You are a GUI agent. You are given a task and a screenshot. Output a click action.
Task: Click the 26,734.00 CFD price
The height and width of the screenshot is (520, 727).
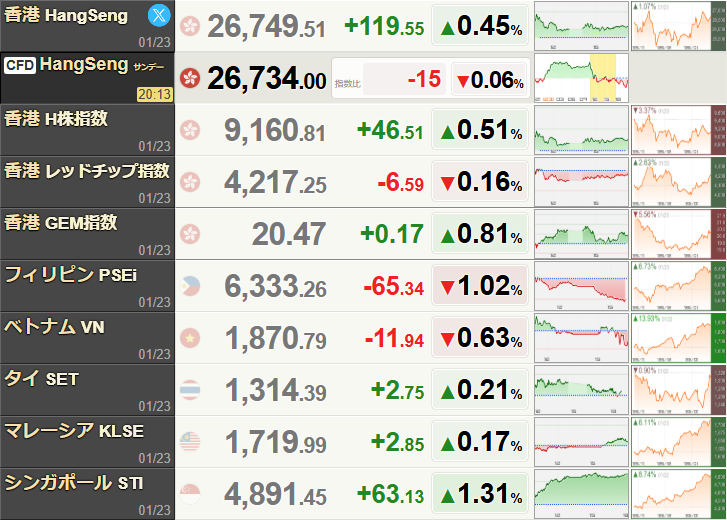267,78
